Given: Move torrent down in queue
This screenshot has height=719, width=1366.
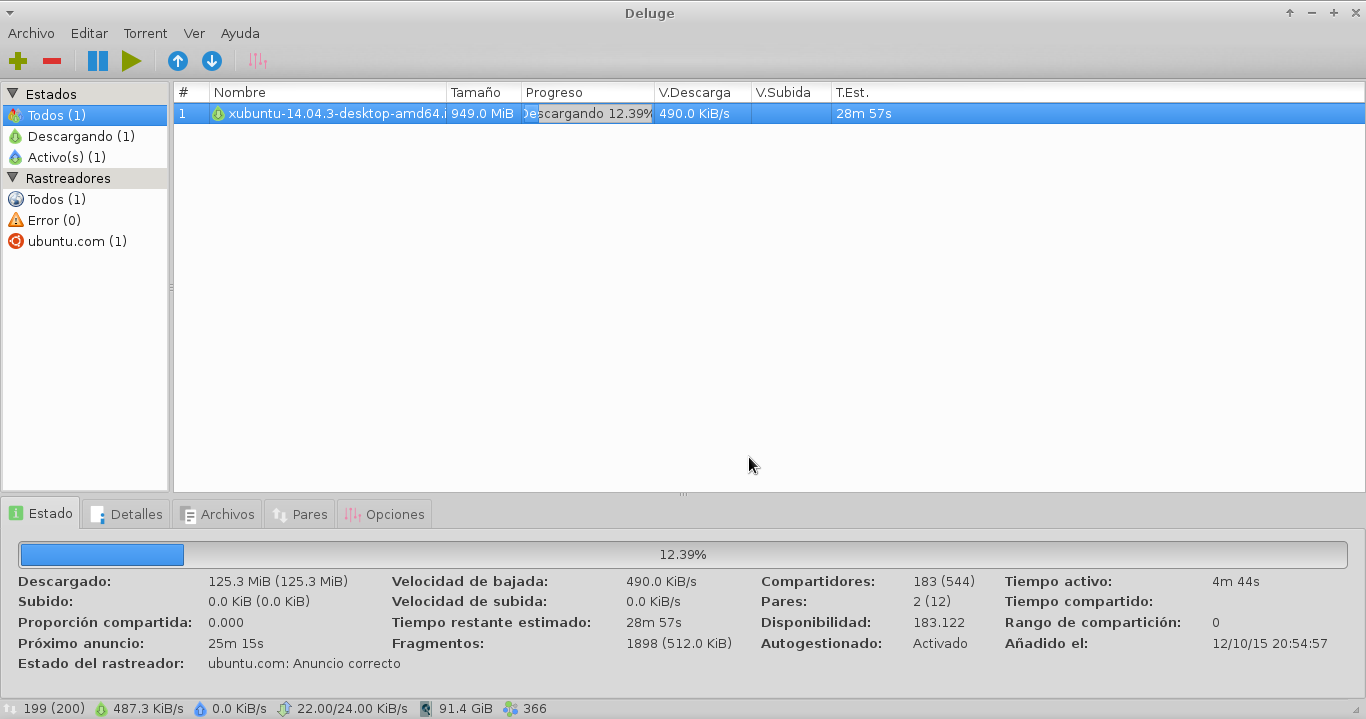Looking at the screenshot, I should (212, 61).
